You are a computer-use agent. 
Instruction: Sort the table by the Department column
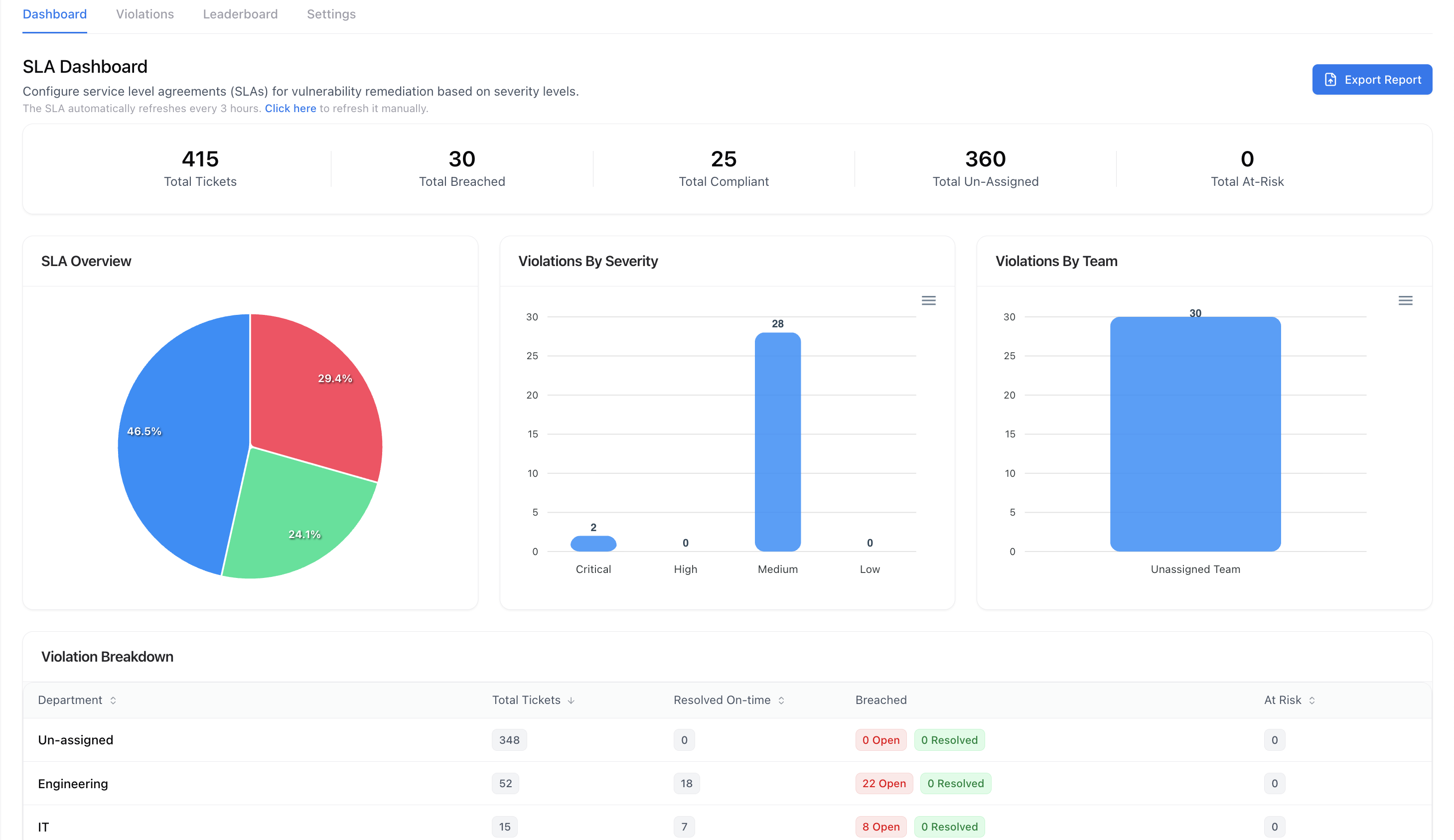(x=113, y=700)
